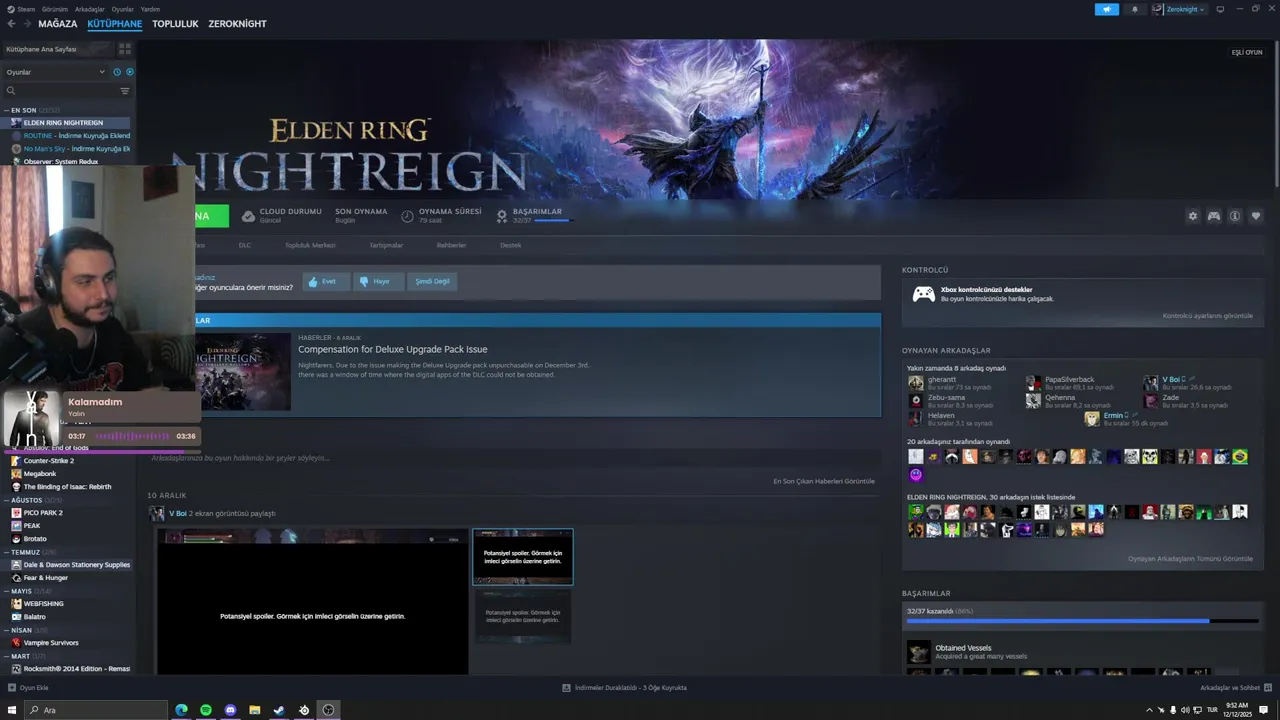Open the Arkadaşlar menu
The image size is (1280, 720).
tap(90, 9)
